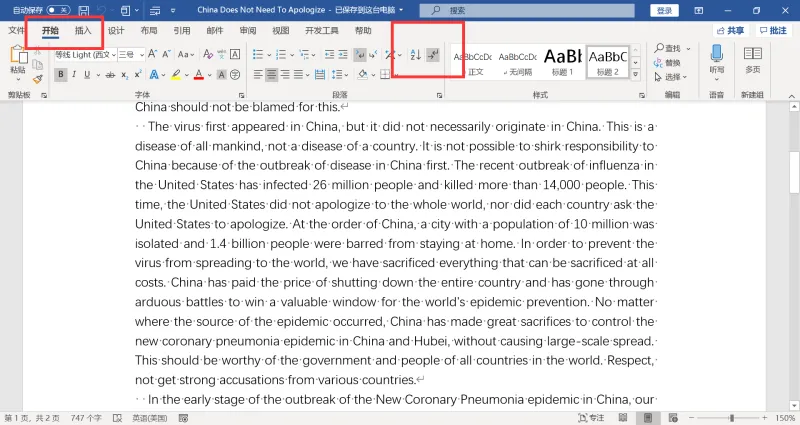Switch to Read Mode view icon
Image resolution: width=800 pixels, height=425 pixels.
click(623, 418)
